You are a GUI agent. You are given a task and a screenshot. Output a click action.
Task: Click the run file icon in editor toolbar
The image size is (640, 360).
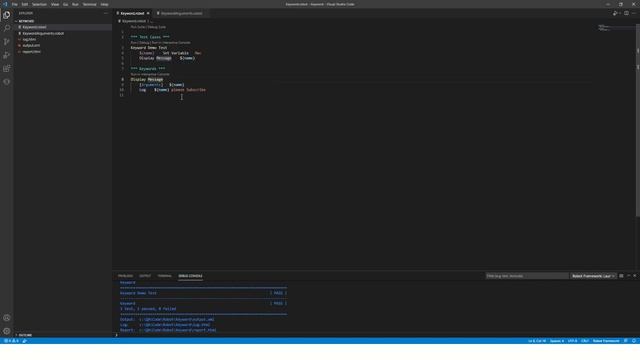(x=615, y=13)
